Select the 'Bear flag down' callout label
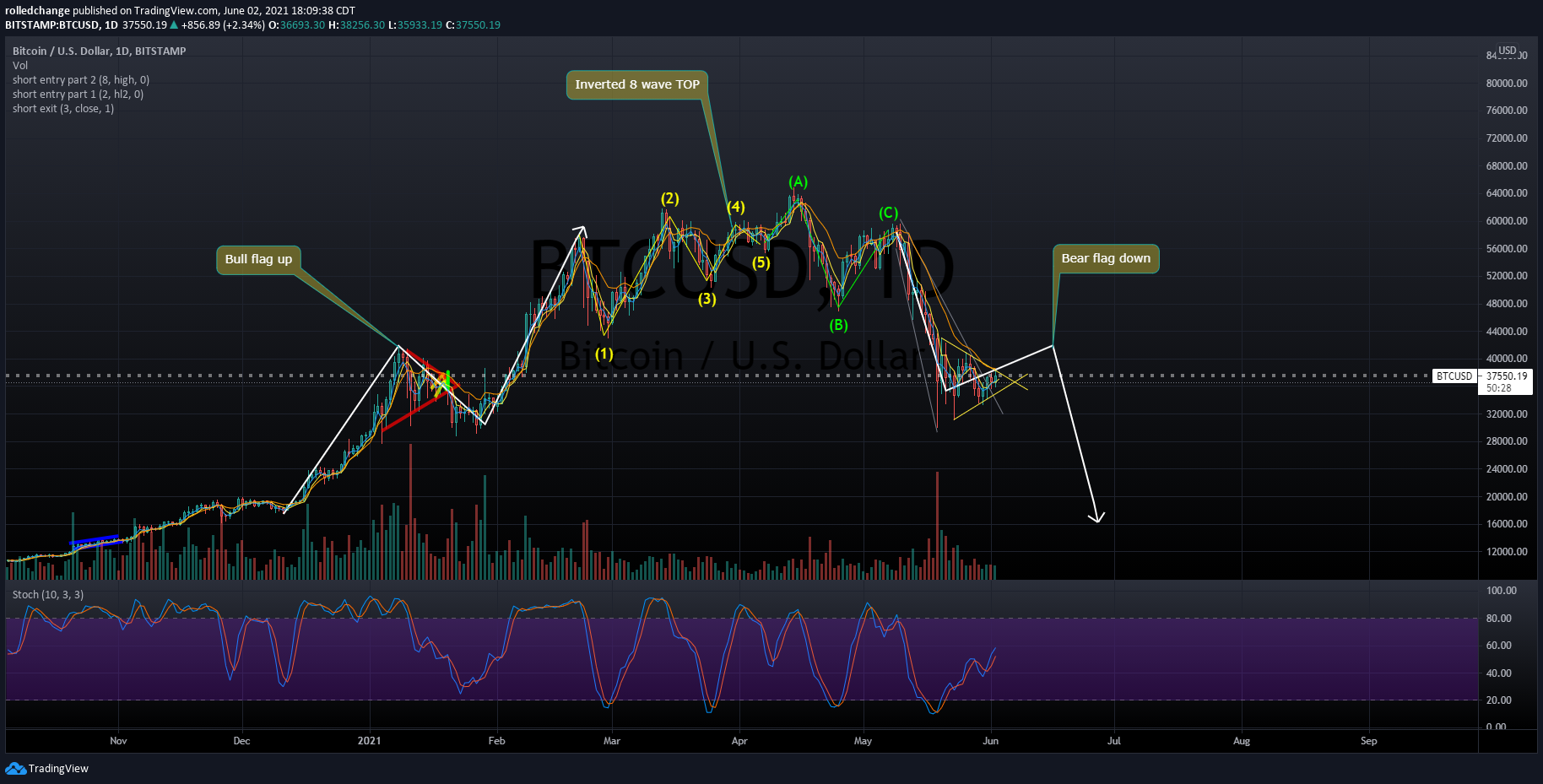This screenshot has height=784, width=1543. click(x=1106, y=258)
